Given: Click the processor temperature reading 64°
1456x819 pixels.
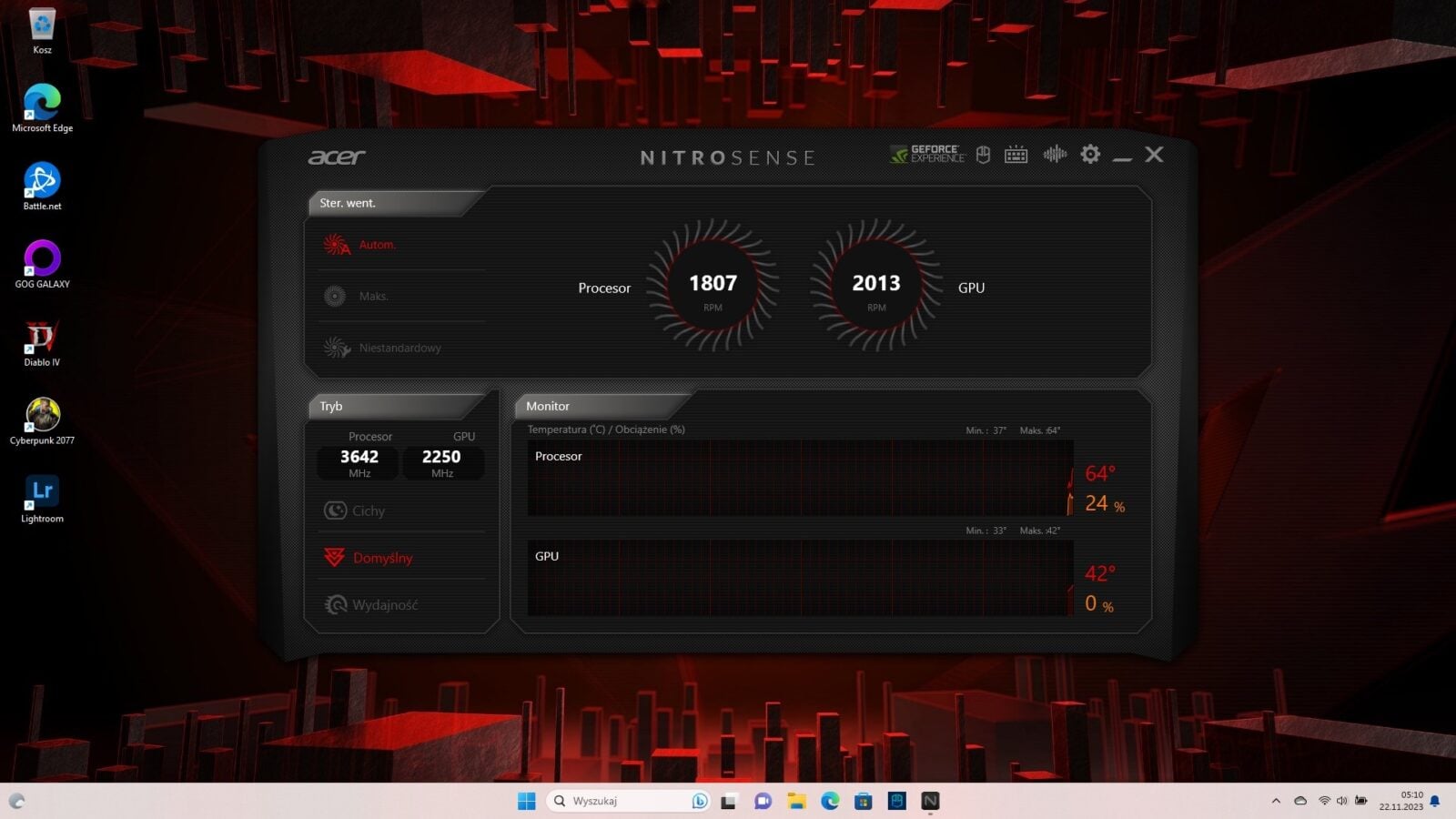Looking at the screenshot, I should [1100, 473].
